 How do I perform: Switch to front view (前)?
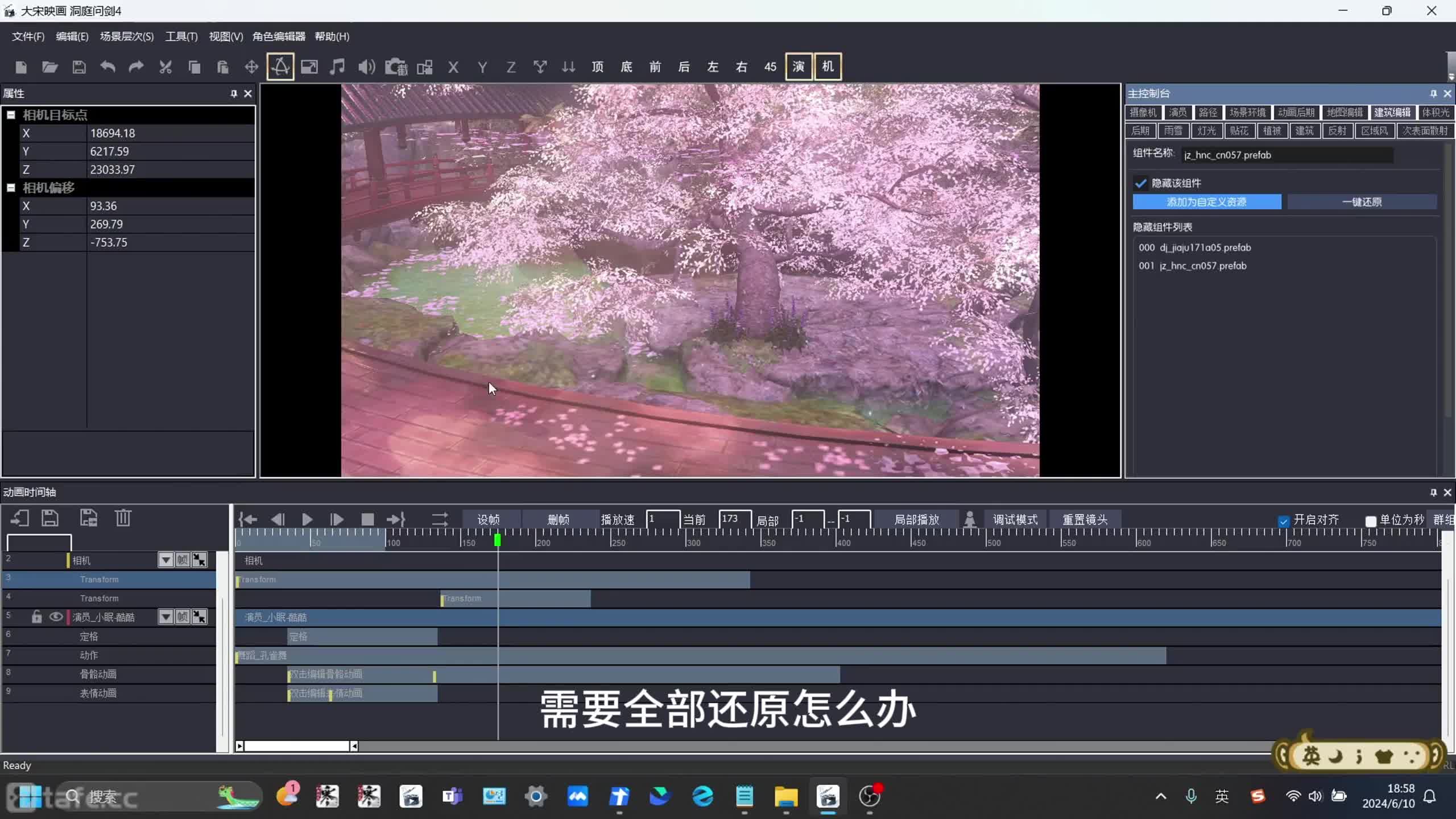[655, 67]
